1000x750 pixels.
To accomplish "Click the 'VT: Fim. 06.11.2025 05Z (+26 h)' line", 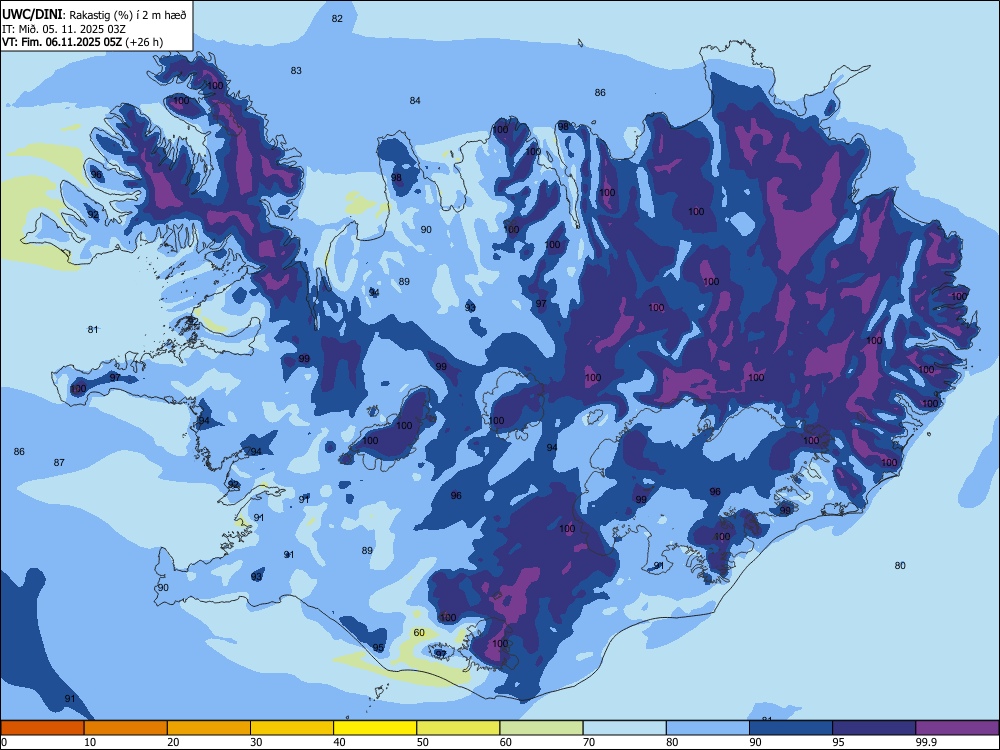I will click(x=82, y=42).
